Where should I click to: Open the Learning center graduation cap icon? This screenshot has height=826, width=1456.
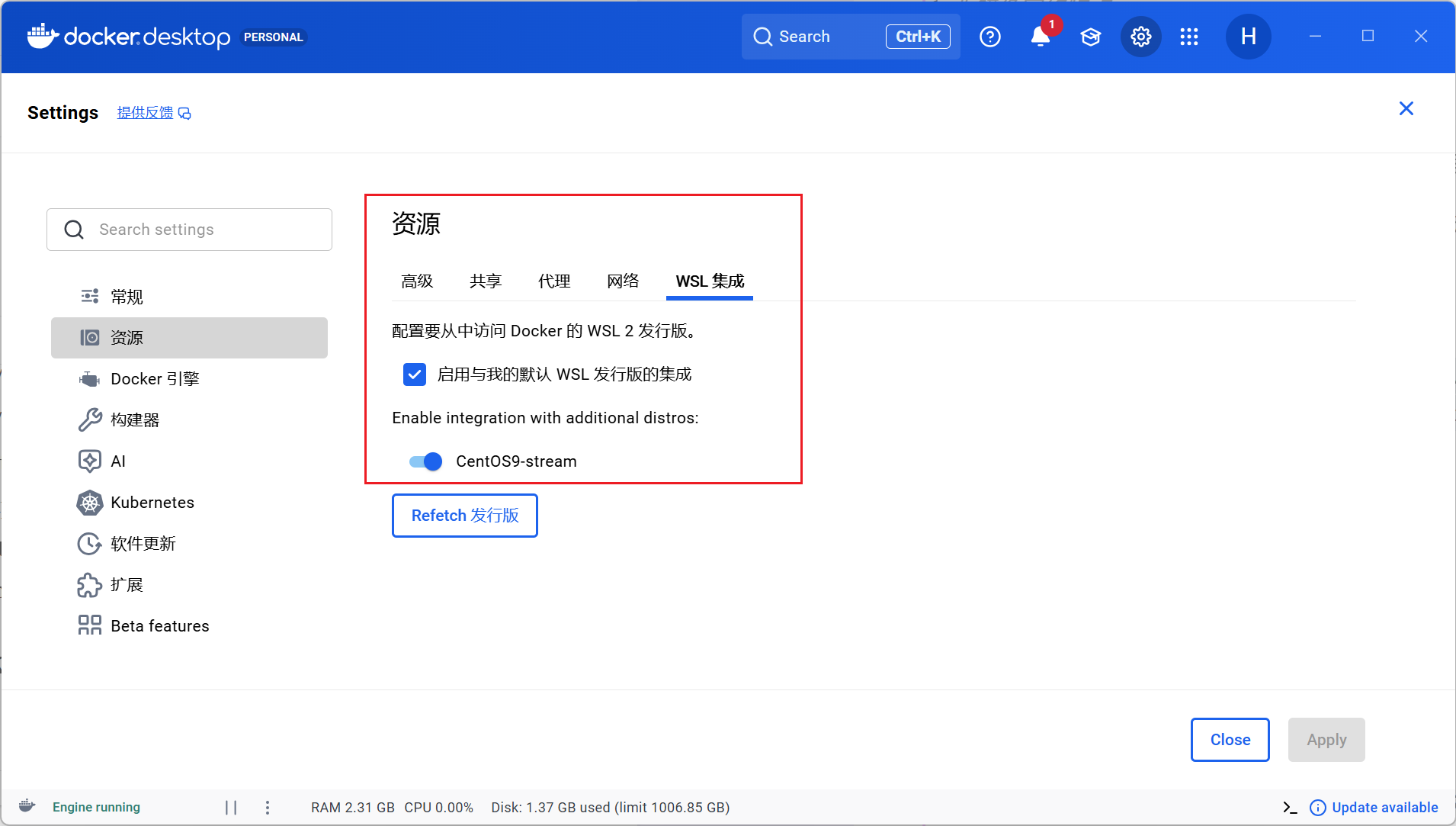(1090, 37)
